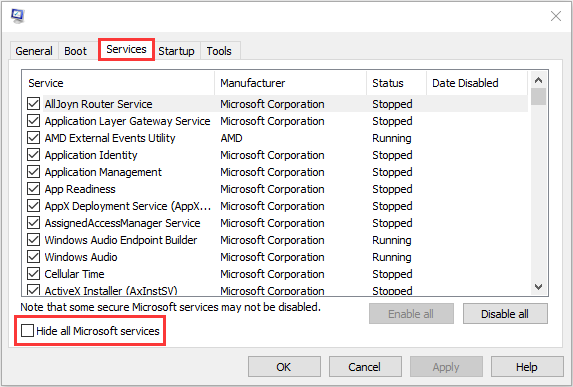Image resolution: width=573 pixels, height=387 pixels.
Task: Enable Hide all Microsoft services checkbox
Action: coord(27,331)
